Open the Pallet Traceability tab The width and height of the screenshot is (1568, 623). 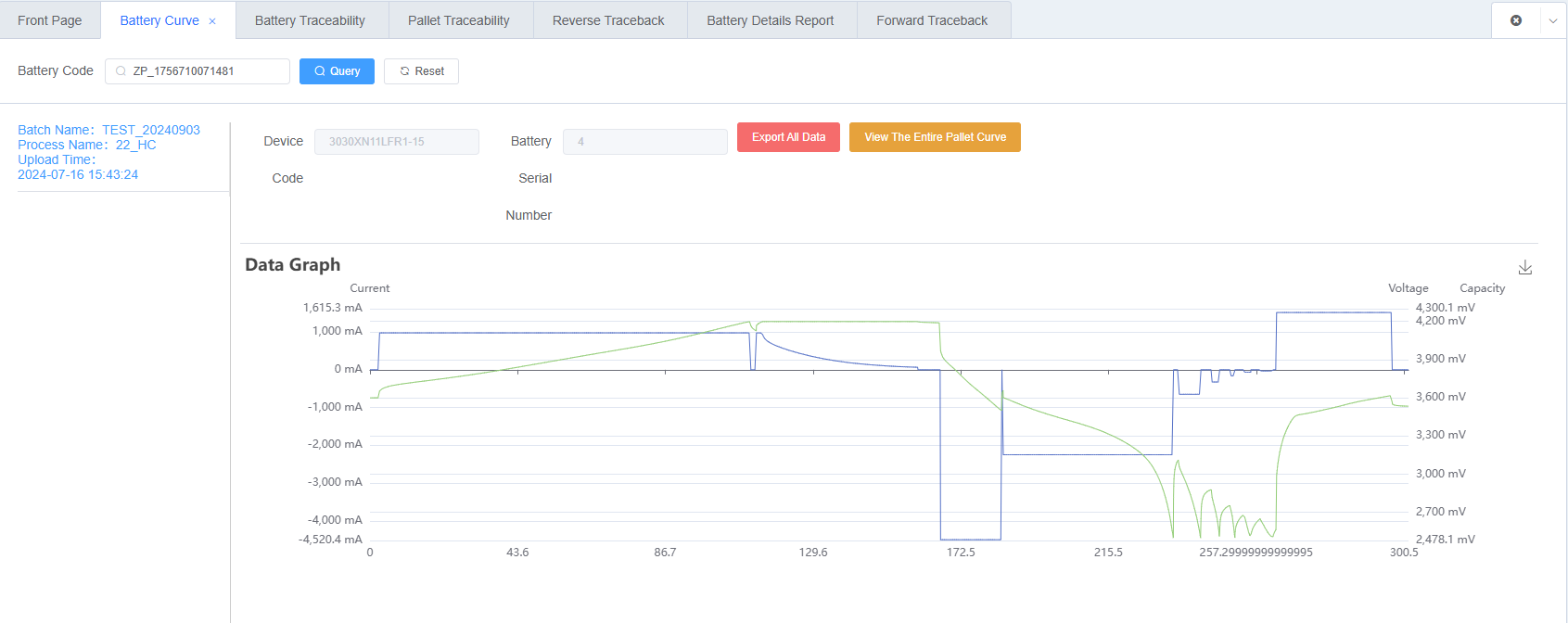click(459, 20)
